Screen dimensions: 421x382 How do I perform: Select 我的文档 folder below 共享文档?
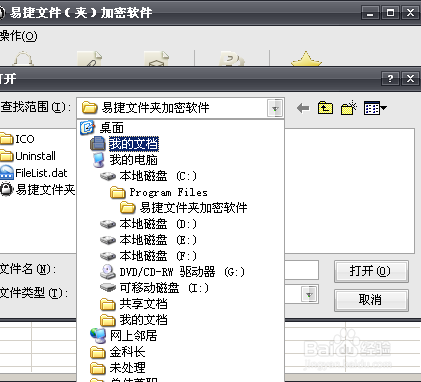pos(134,320)
